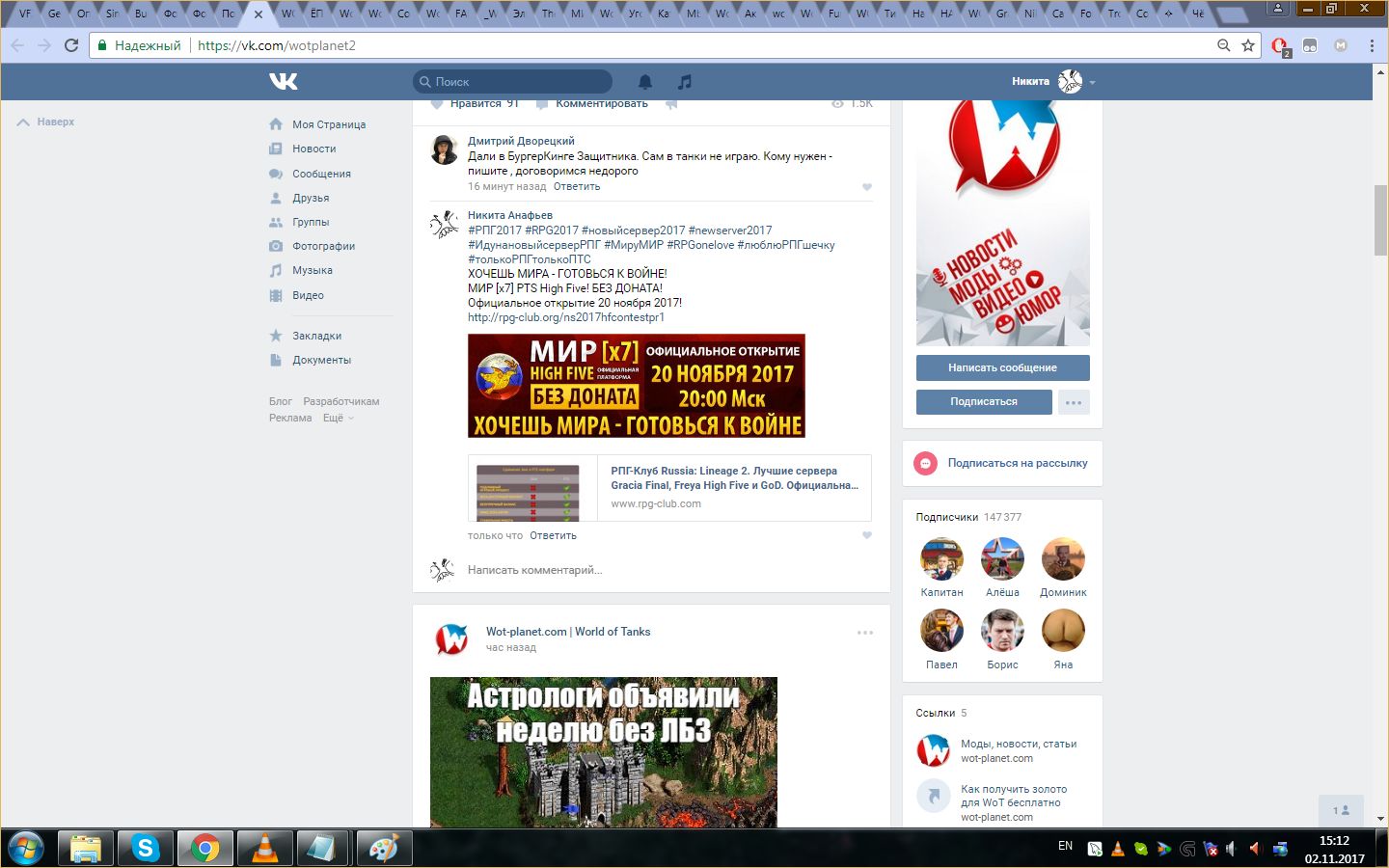The height and width of the screenshot is (868, 1389).
Task: Open Skype from taskbar
Action: [x=146, y=849]
